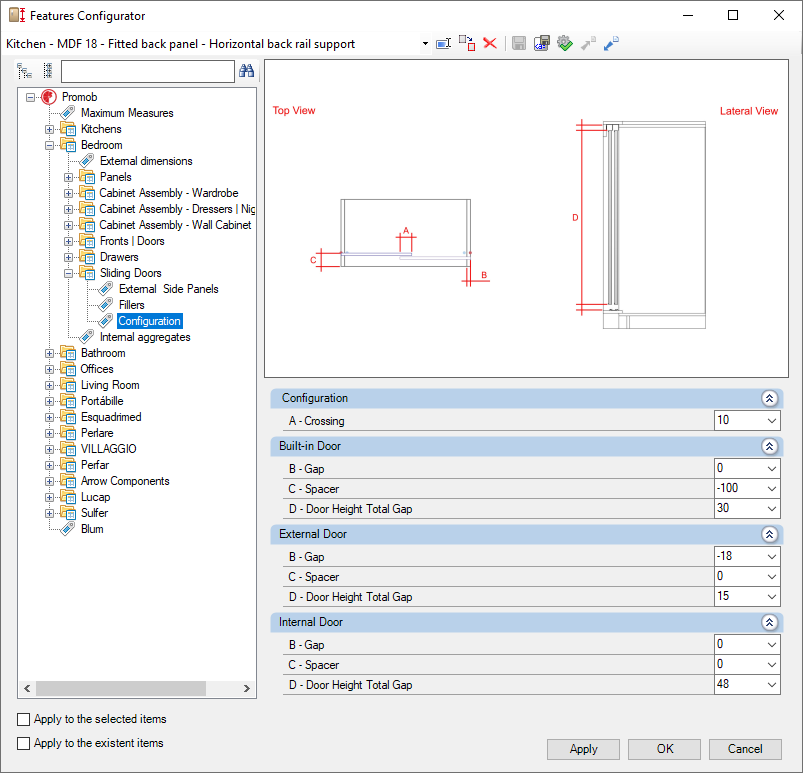Open External Door B - Gap dropdown

coord(772,556)
